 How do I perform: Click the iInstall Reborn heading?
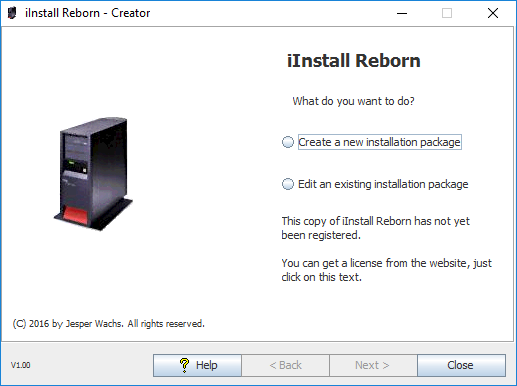click(354, 61)
